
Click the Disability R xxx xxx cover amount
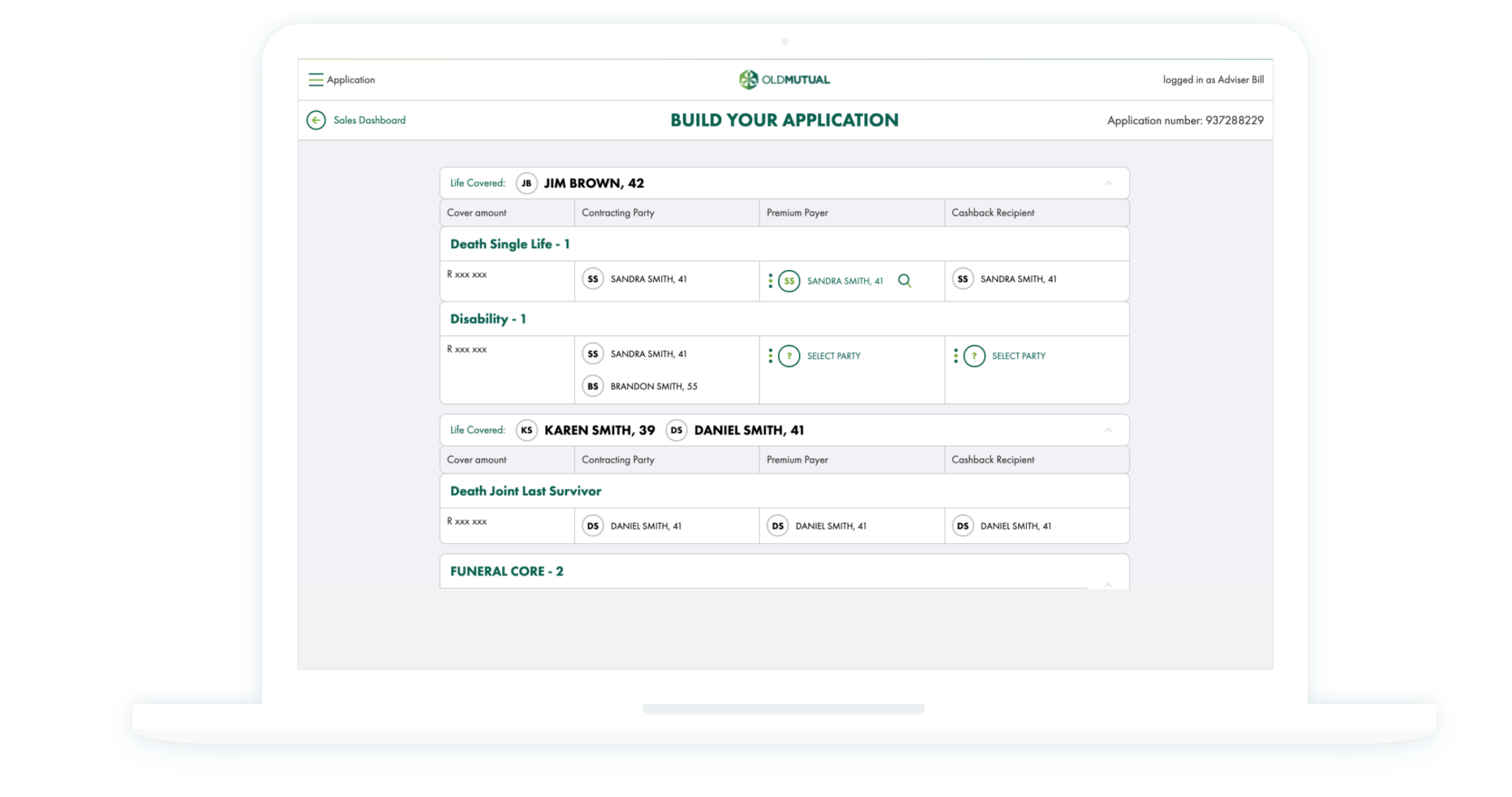click(x=467, y=349)
